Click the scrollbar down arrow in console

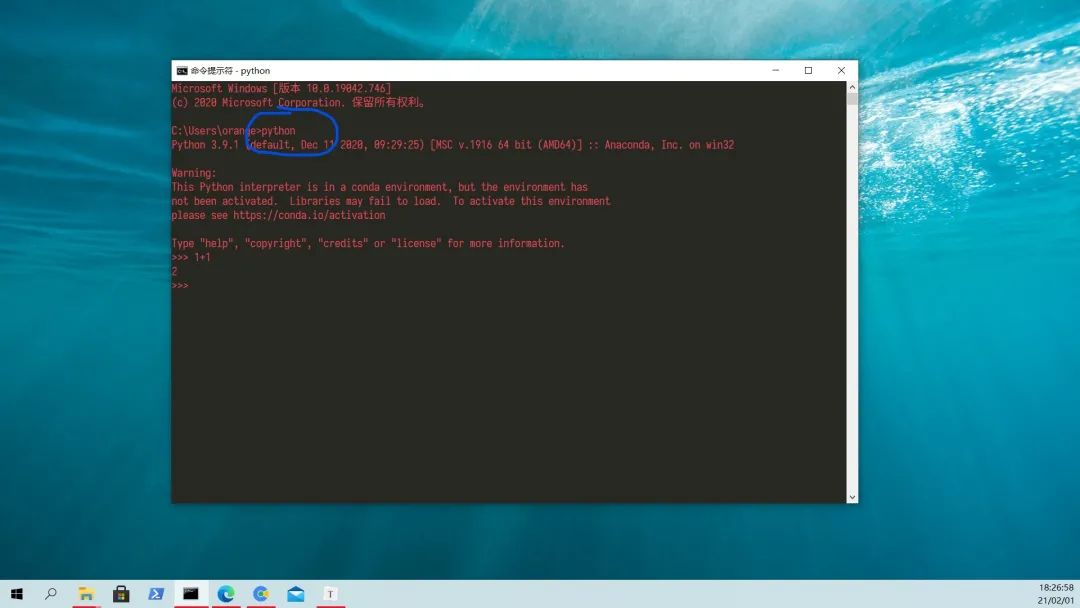[x=852, y=497]
